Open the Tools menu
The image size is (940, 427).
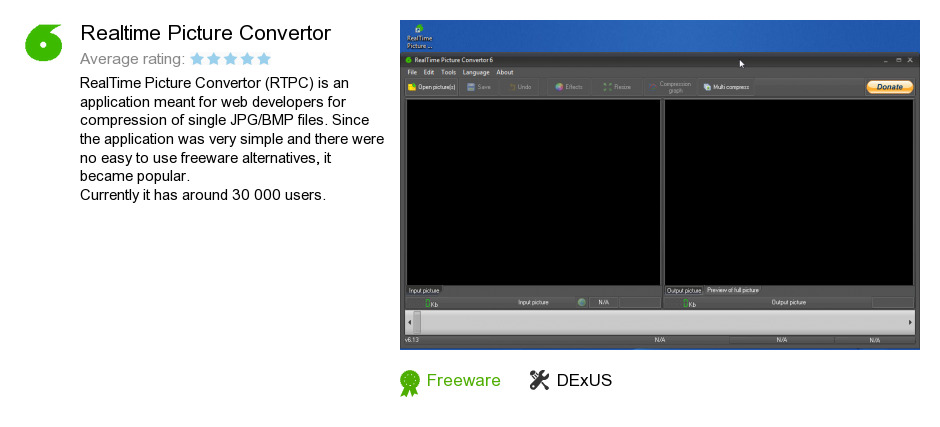coord(448,72)
